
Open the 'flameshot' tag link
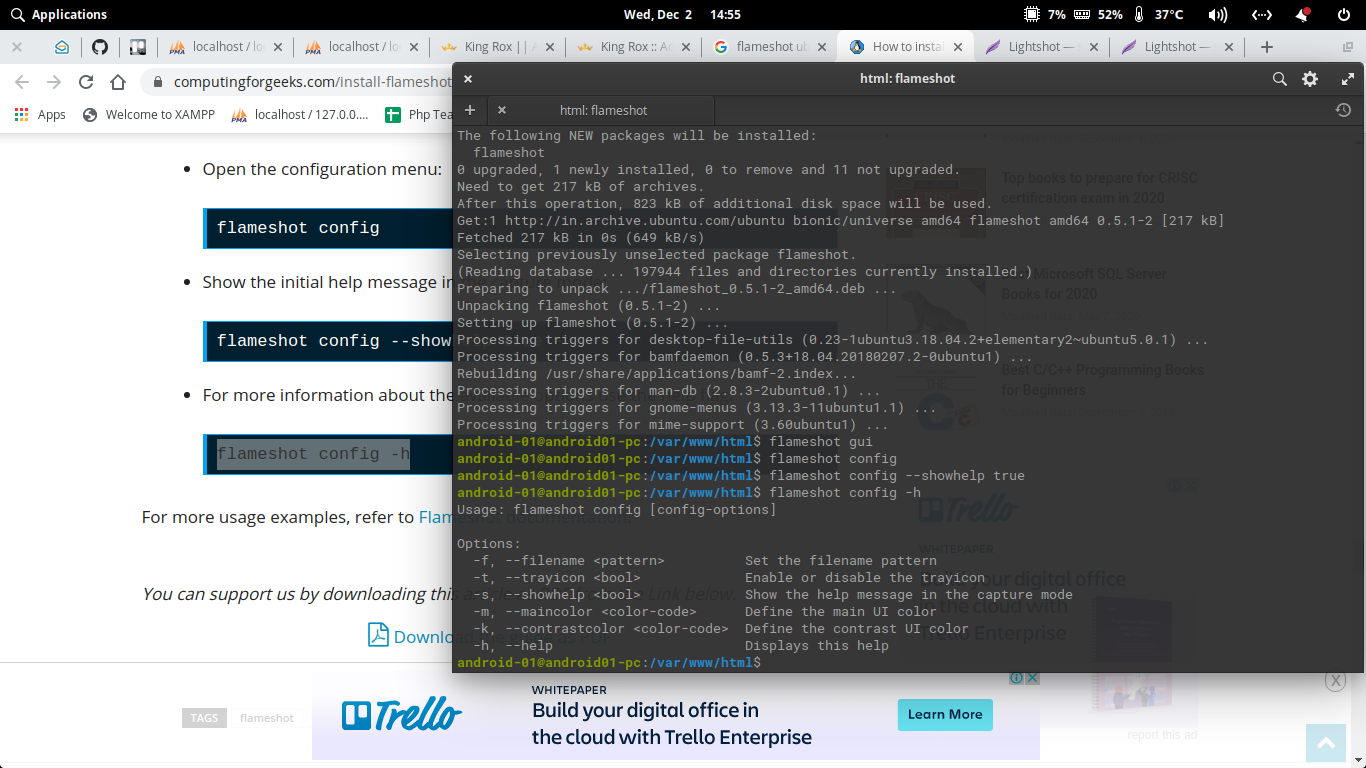pyautogui.click(x=267, y=718)
